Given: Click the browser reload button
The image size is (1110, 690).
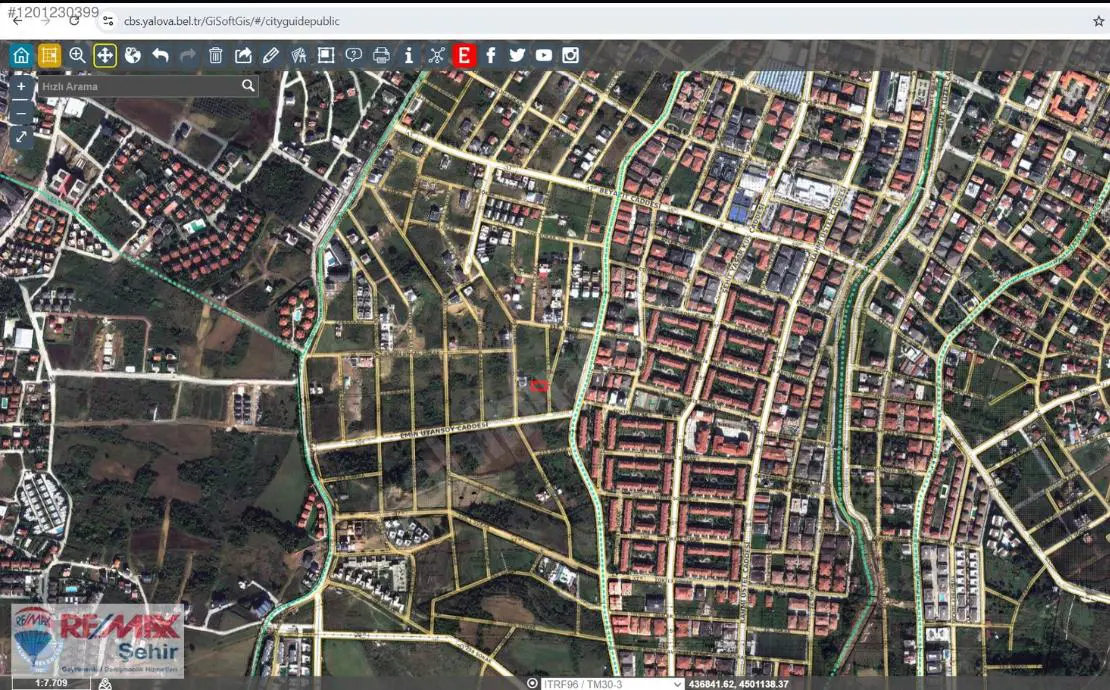Looking at the screenshot, I should click(x=74, y=21).
